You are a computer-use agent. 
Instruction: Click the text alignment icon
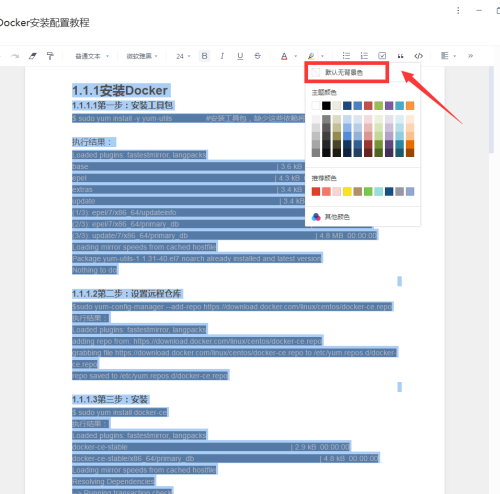tap(445, 56)
